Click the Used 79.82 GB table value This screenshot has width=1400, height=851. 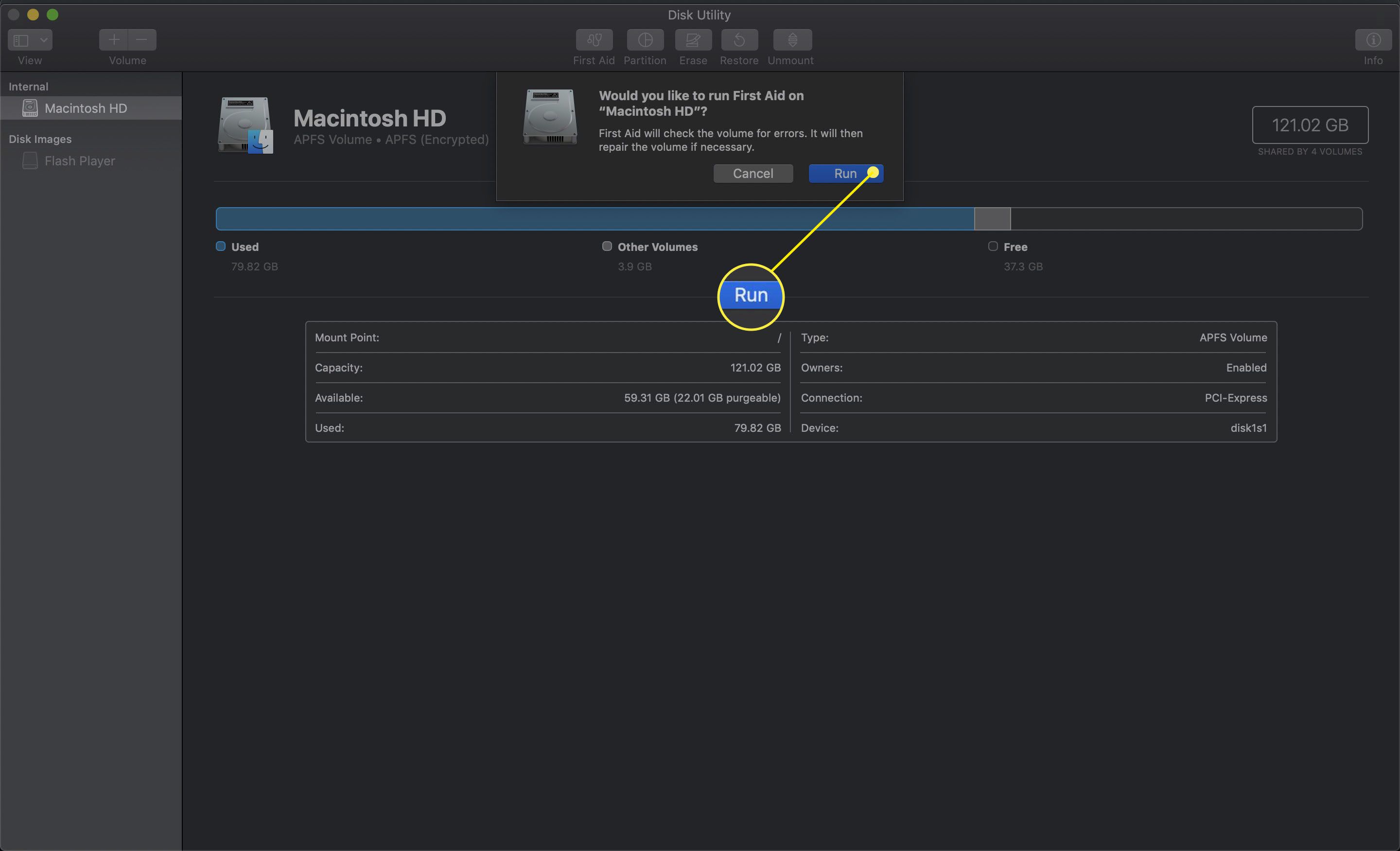click(757, 428)
